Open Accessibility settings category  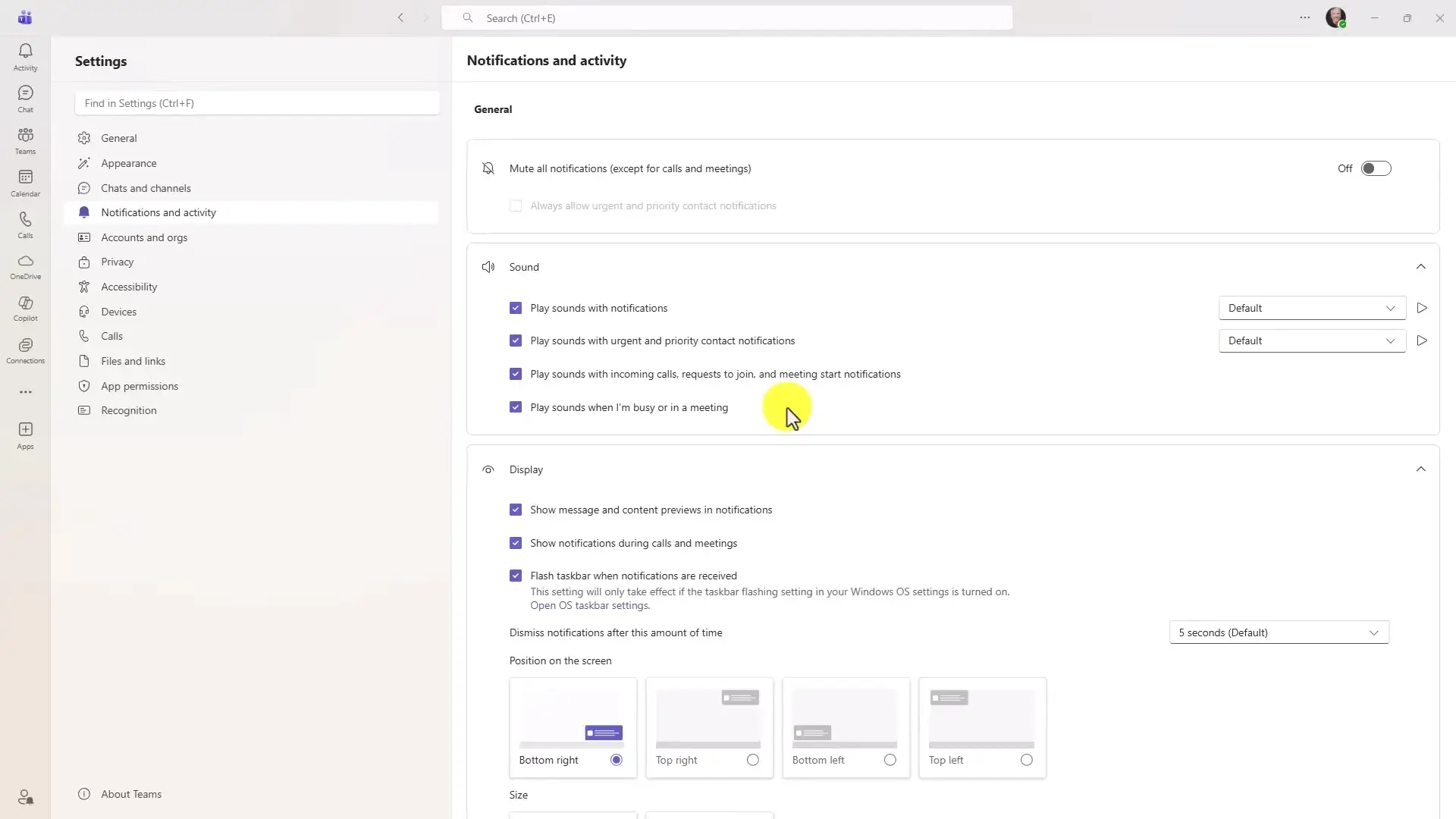click(x=251, y=287)
